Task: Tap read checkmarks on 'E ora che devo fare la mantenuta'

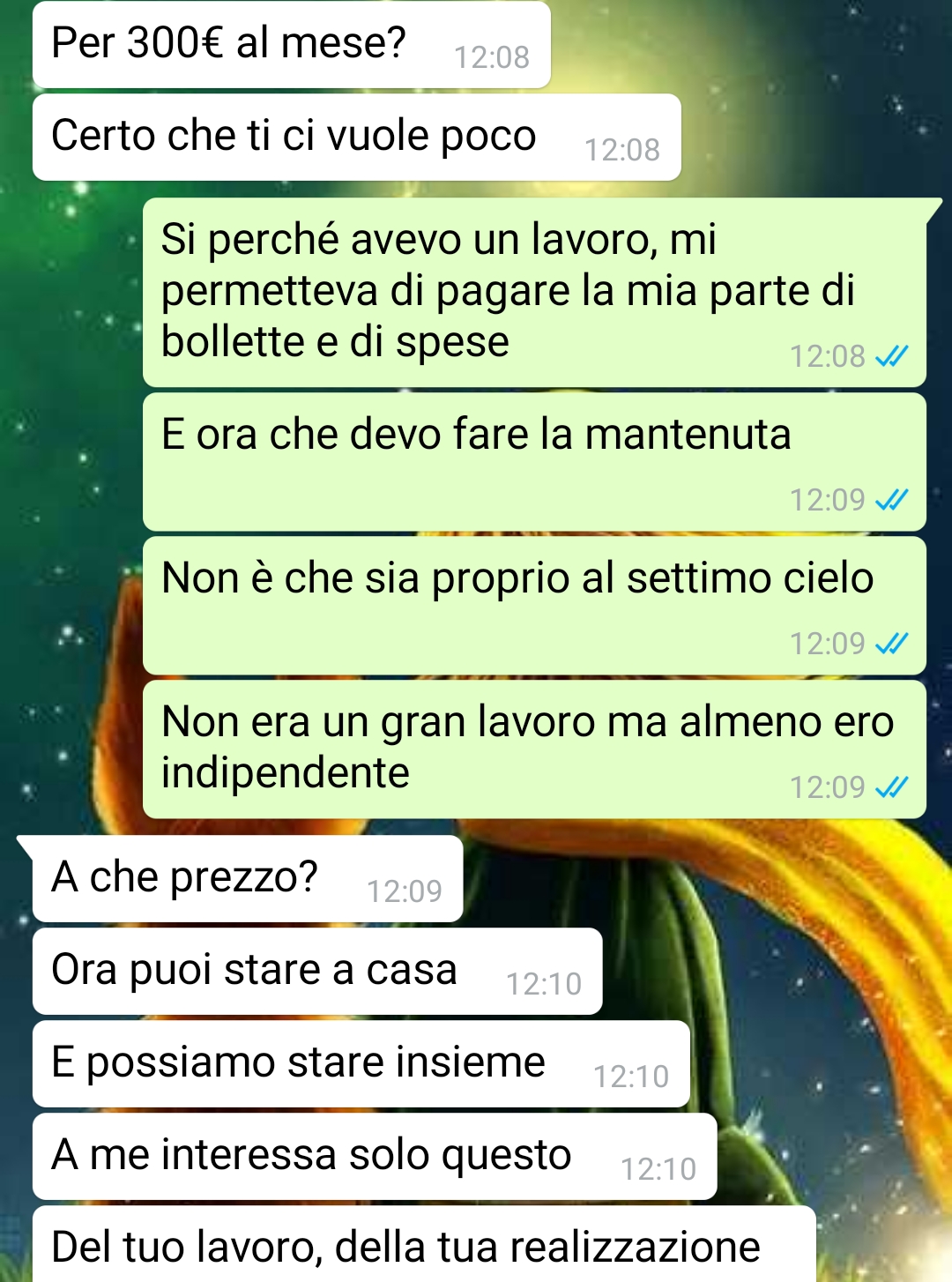Action: point(891,500)
